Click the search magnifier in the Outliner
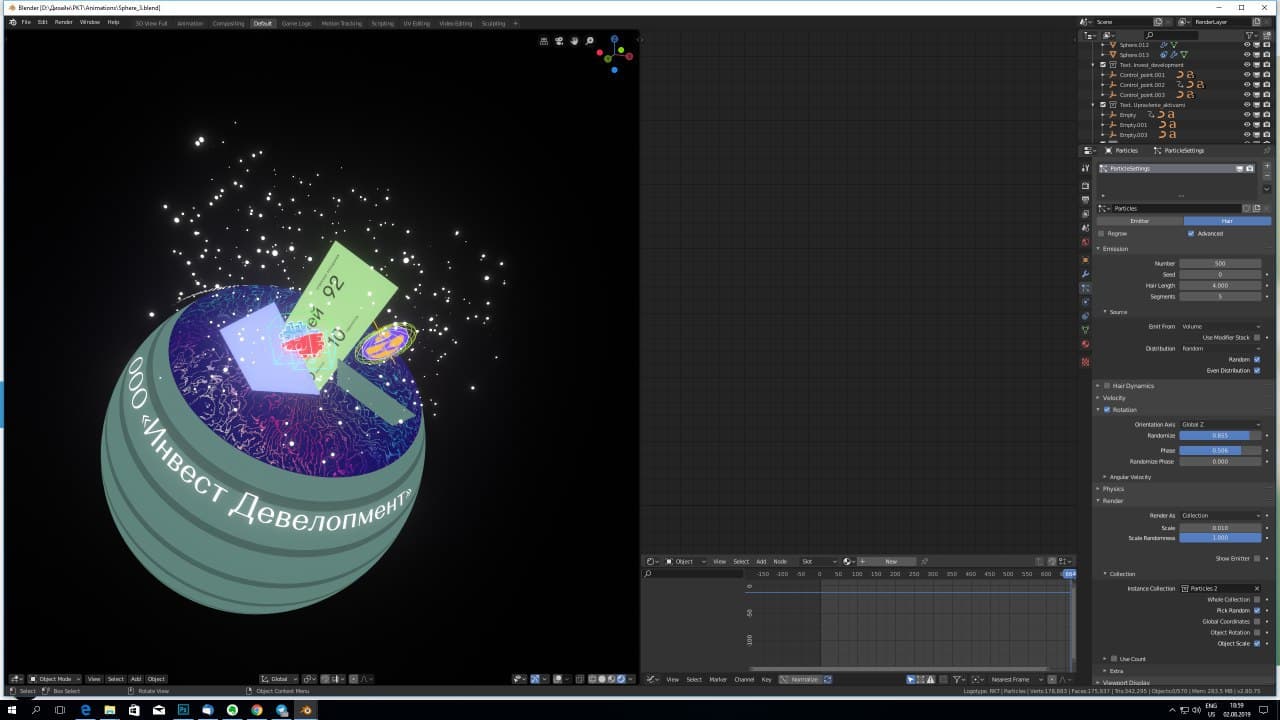The width and height of the screenshot is (1280, 720). 1150,35
